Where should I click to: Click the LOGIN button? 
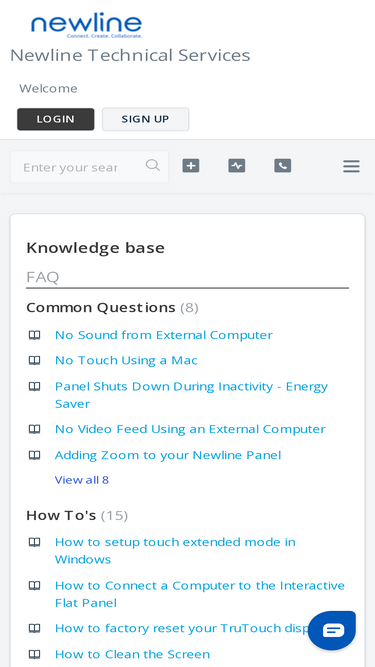tap(56, 119)
